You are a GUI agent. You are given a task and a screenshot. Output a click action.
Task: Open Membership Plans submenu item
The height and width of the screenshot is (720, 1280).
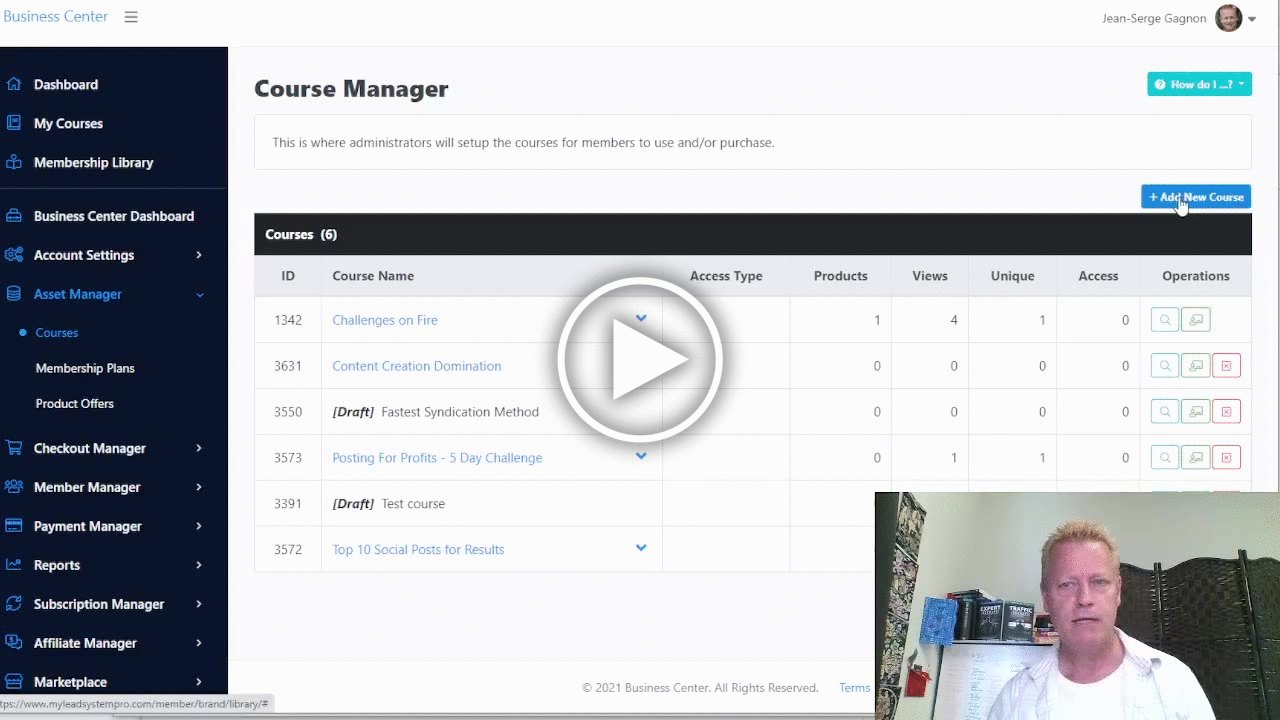(x=85, y=368)
